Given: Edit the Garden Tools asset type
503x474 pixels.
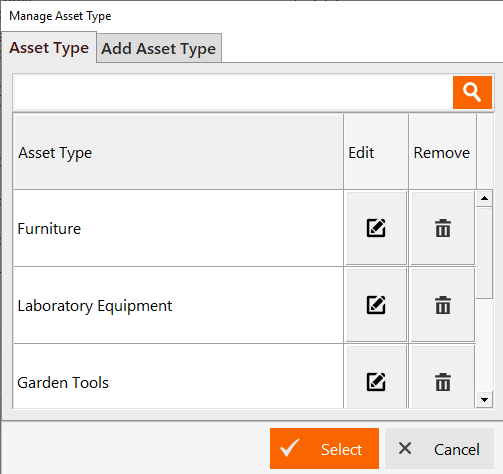Looking at the screenshot, I should tap(376, 381).
